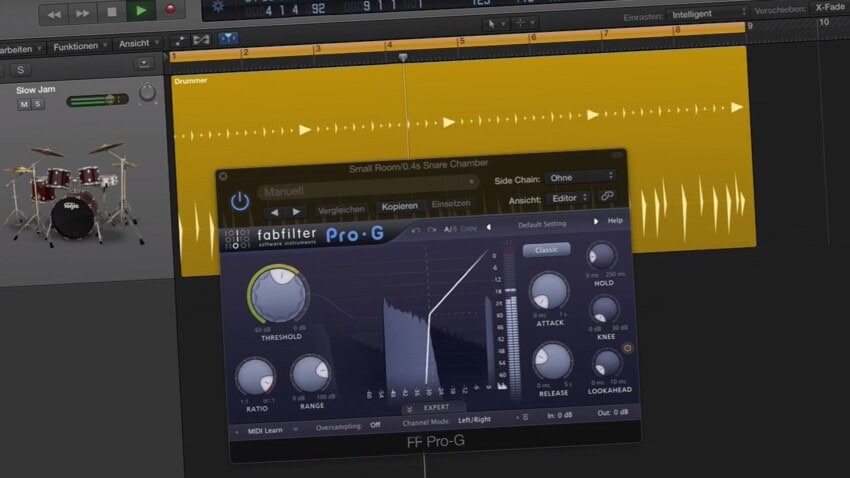Click the A/B Copy button
Screen dimensions: 850x478
(468, 228)
